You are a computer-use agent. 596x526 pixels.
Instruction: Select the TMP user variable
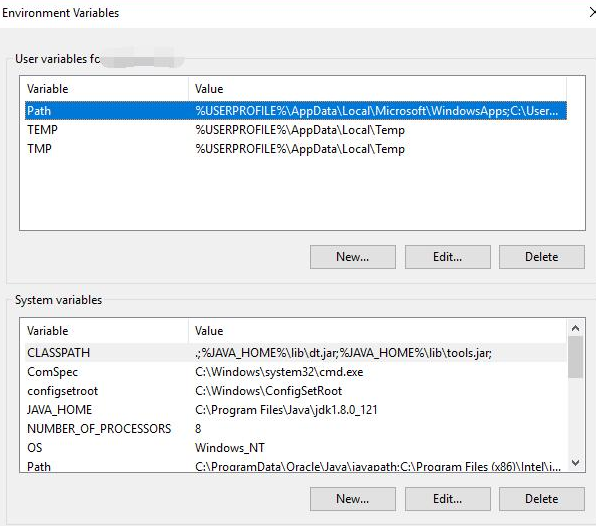click(296, 149)
